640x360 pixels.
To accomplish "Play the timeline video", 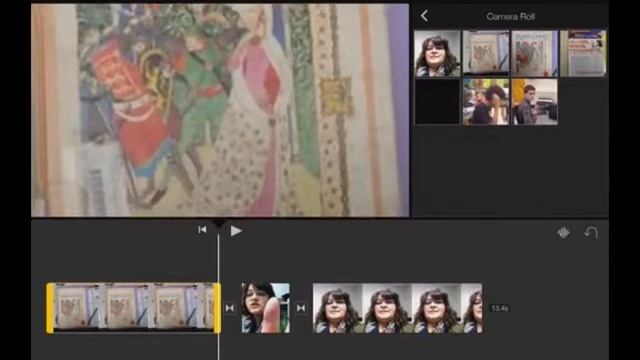I will point(236,231).
